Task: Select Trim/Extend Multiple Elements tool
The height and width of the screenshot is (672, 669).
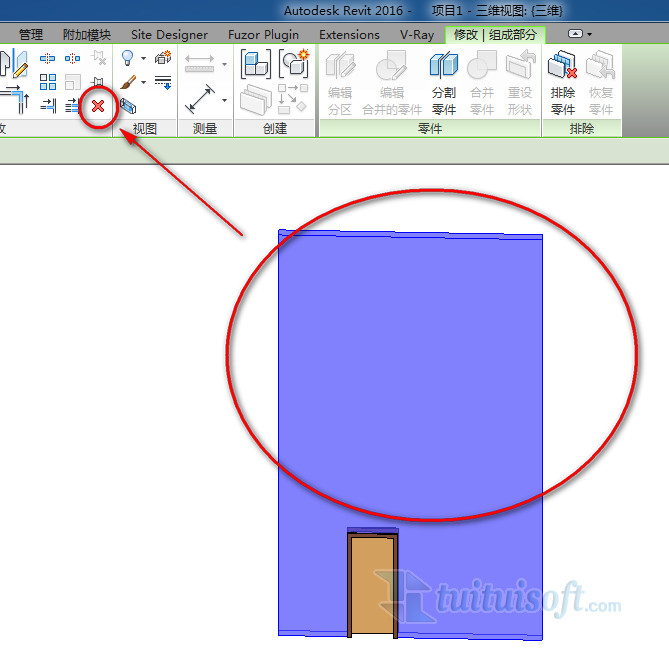Action: pos(72,105)
